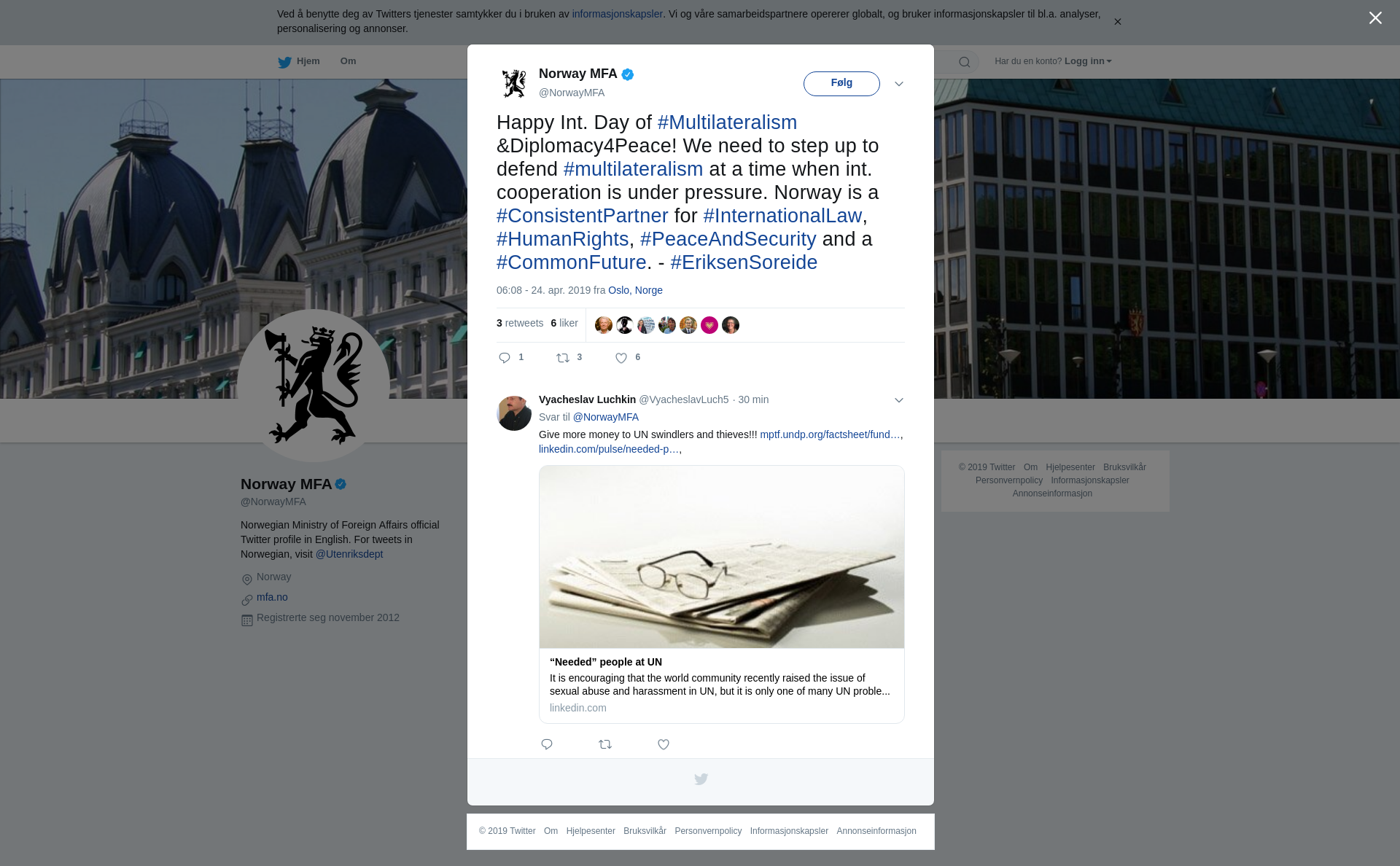Open Vyacheslav Luchkin's profile avatar
Viewport: 1400px width, 866px height.
[514, 413]
